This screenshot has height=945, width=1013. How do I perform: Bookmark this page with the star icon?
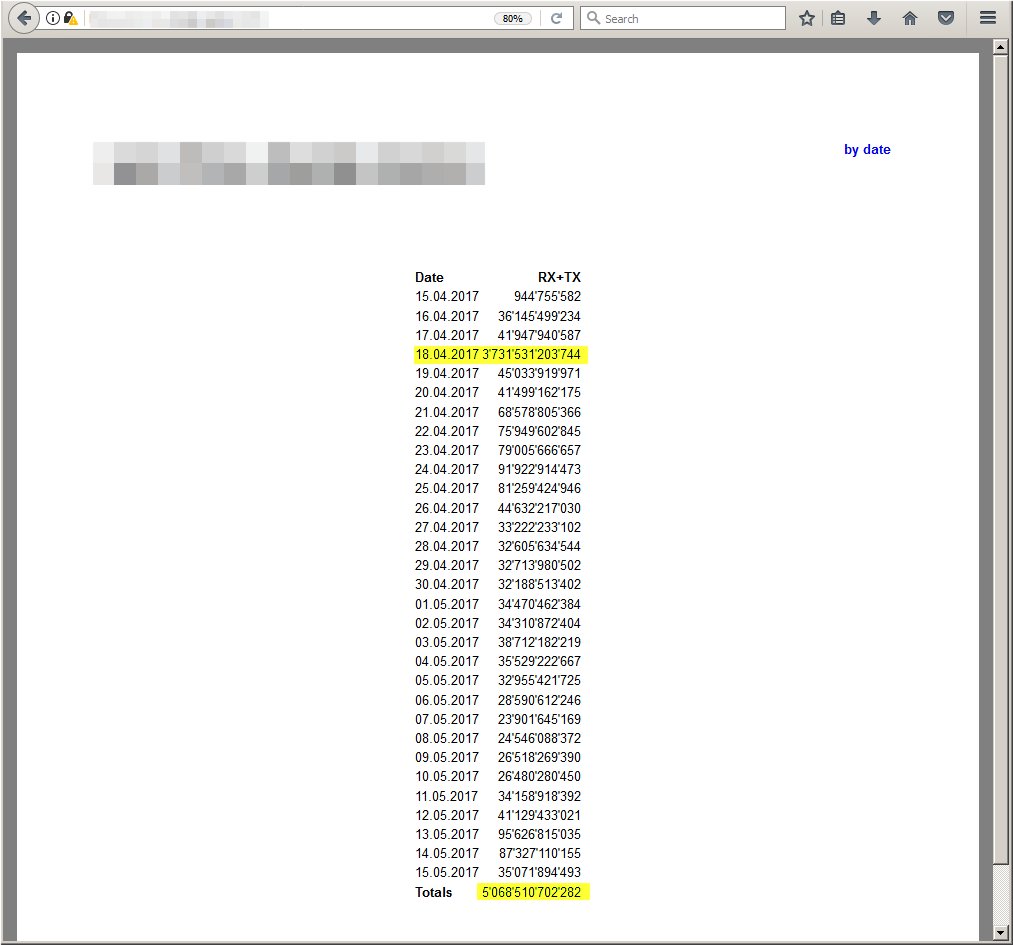pyautogui.click(x=807, y=18)
